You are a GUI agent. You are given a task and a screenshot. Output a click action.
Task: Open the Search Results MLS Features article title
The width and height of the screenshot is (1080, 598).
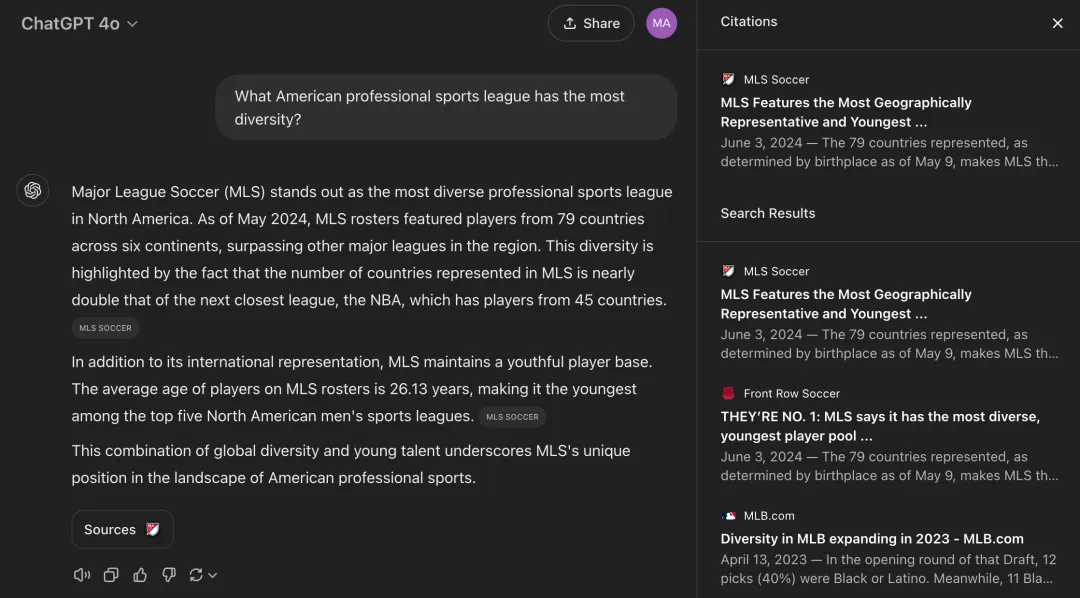coord(846,304)
